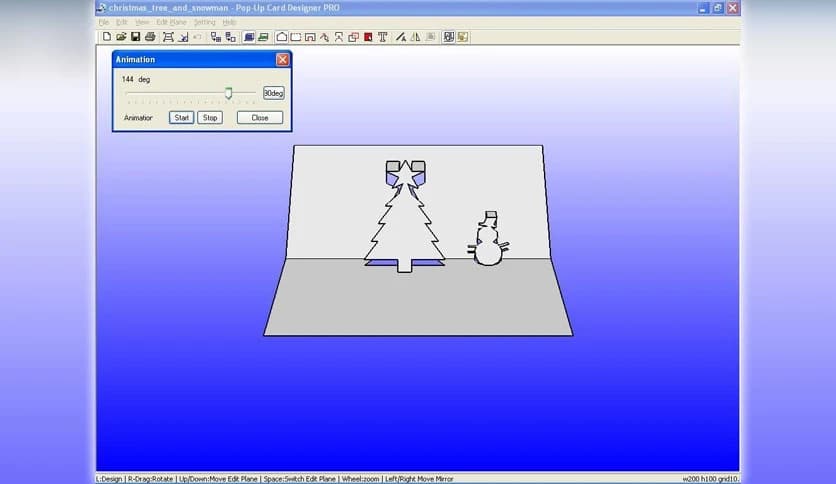Open the Edit Plane menu
The width and height of the screenshot is (836, 484).
[x=171, y=22]
